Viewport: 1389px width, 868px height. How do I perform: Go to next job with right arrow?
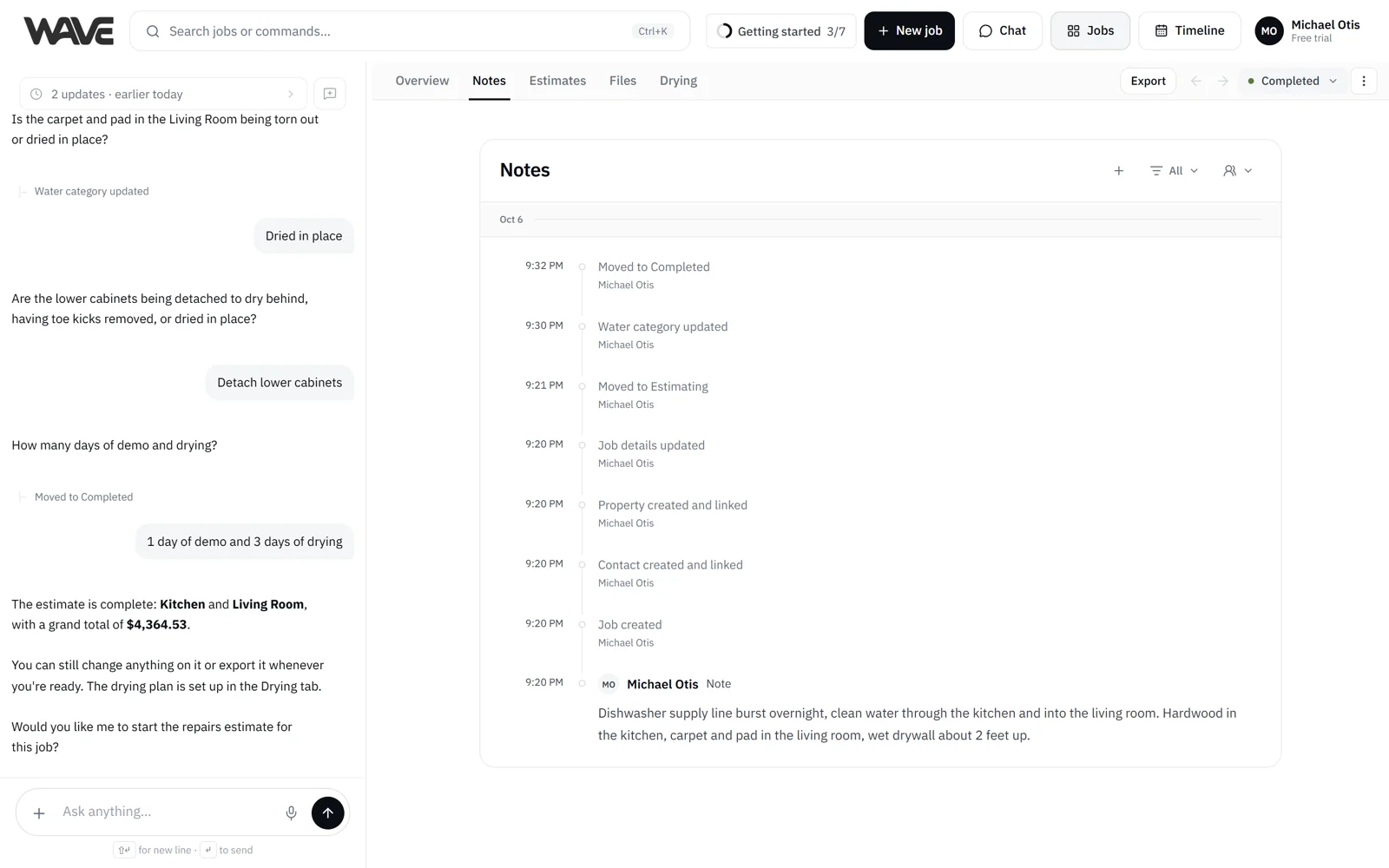point(1222,81)
